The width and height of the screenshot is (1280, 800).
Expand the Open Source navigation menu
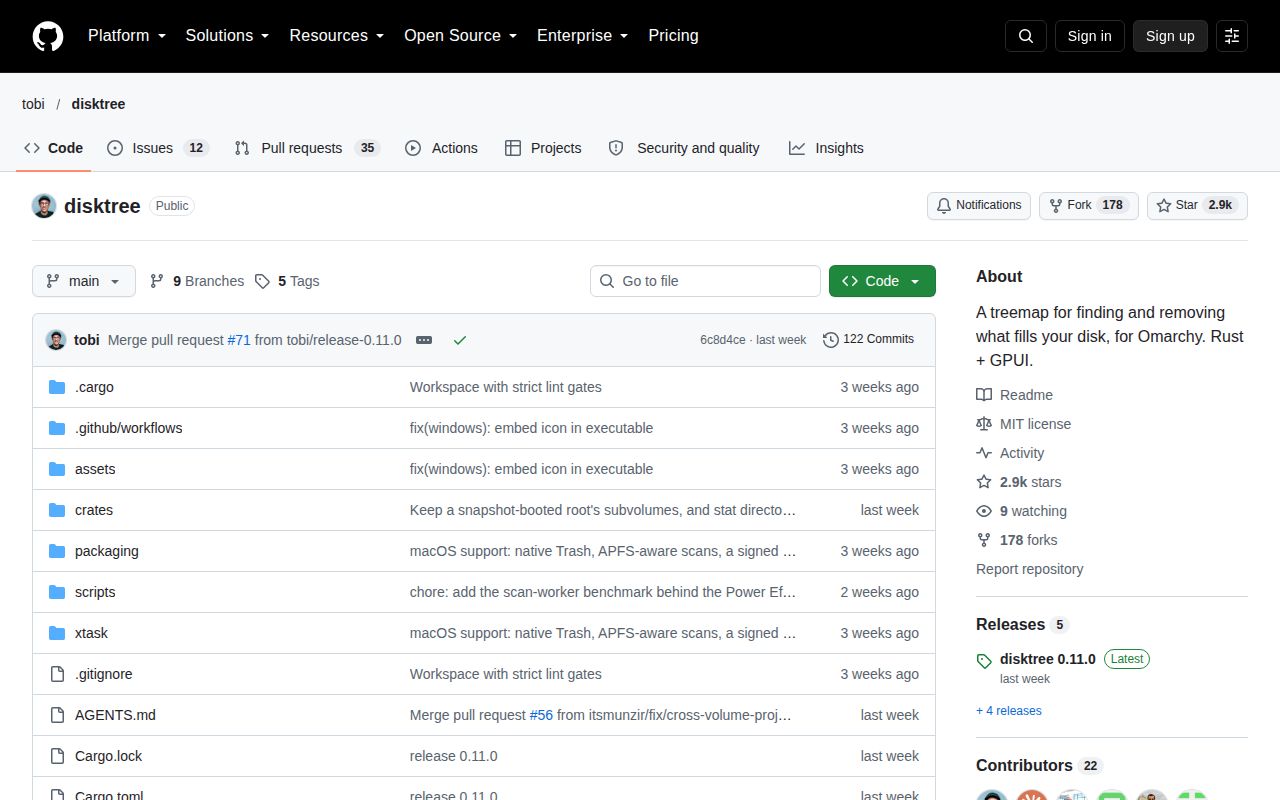point(460,36)
